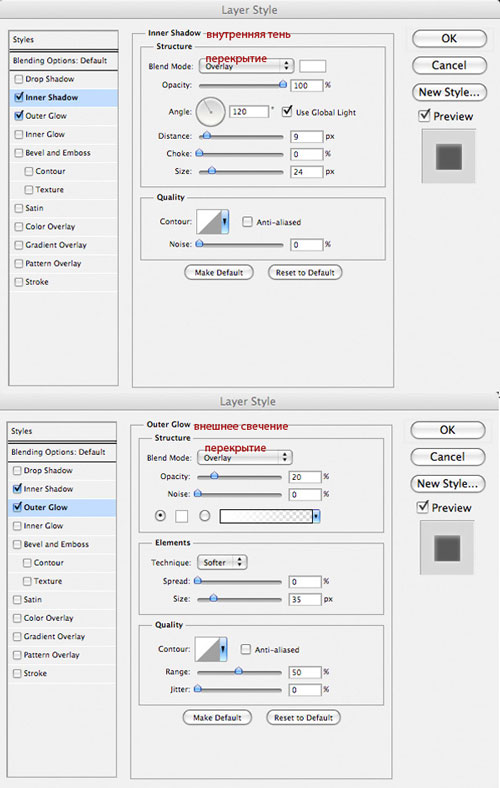Image resolution: width=500 pixels, height=788 pixels.
Task: Click Inner Shadow Distance slider
Action: 241,136
